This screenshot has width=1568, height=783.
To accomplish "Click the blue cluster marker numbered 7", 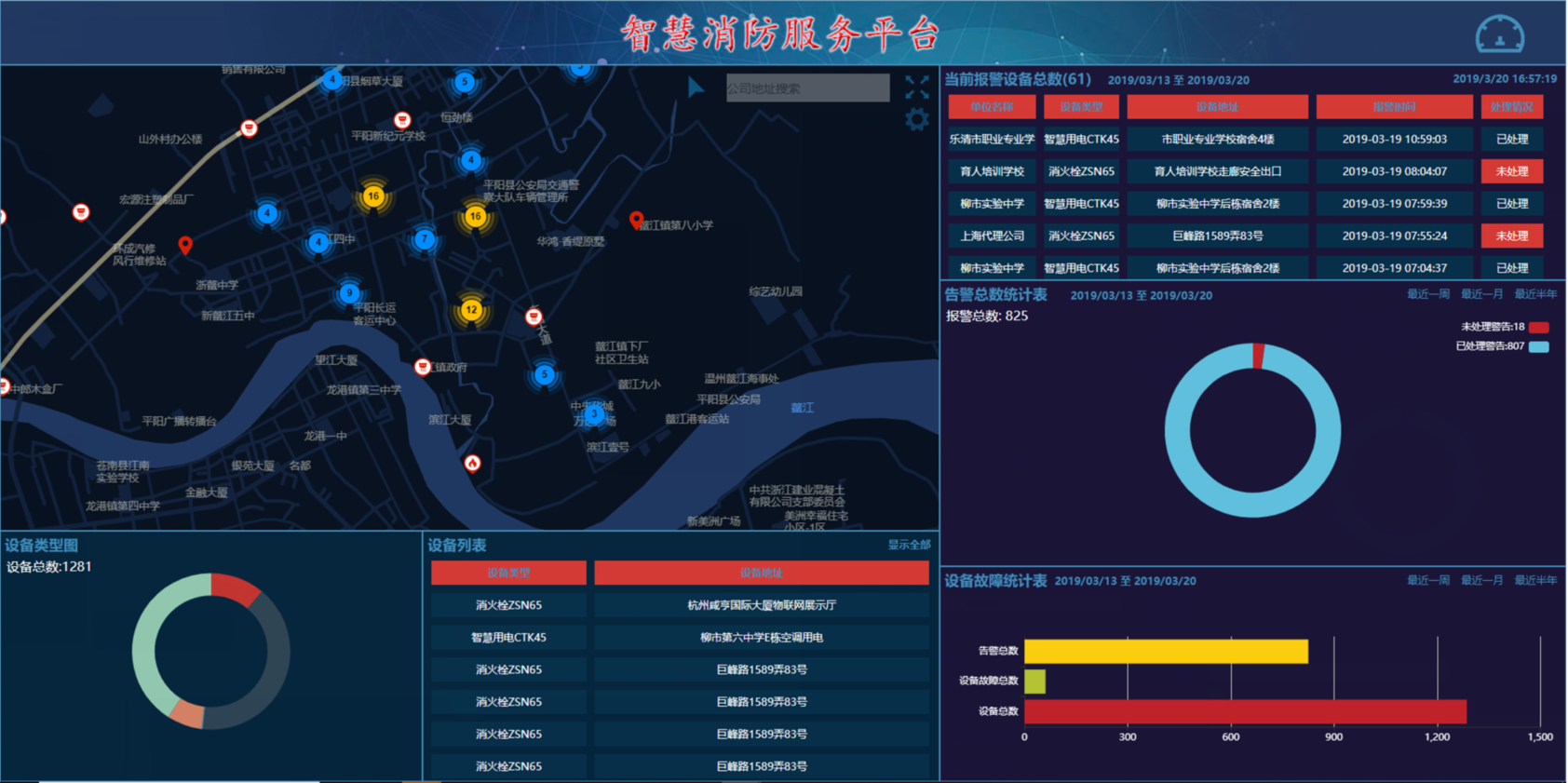I will pyautogui.click(x=425, y=239).
